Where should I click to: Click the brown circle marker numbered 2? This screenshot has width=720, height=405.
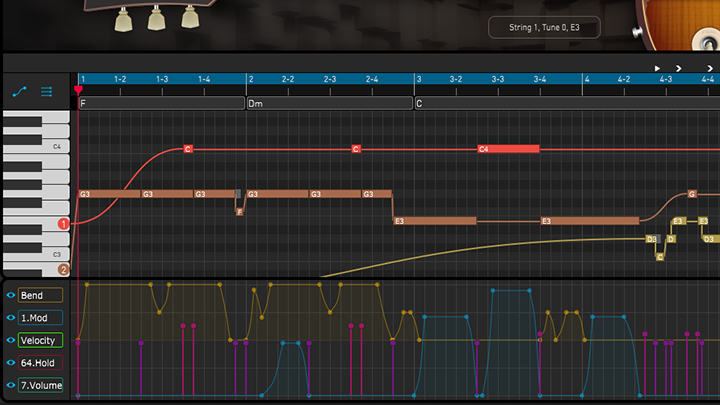click(x=63, y=269)
